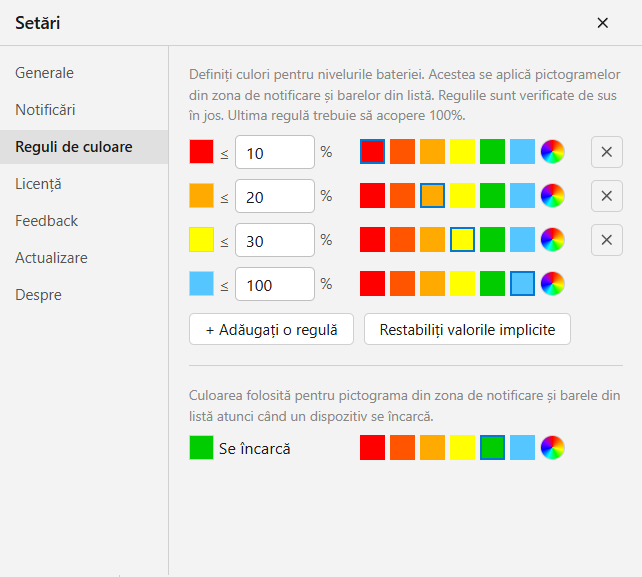This screenshot has width=642, height=577.
Task: Pick yellow palette color for 100% rule
Action: (462, 283)
